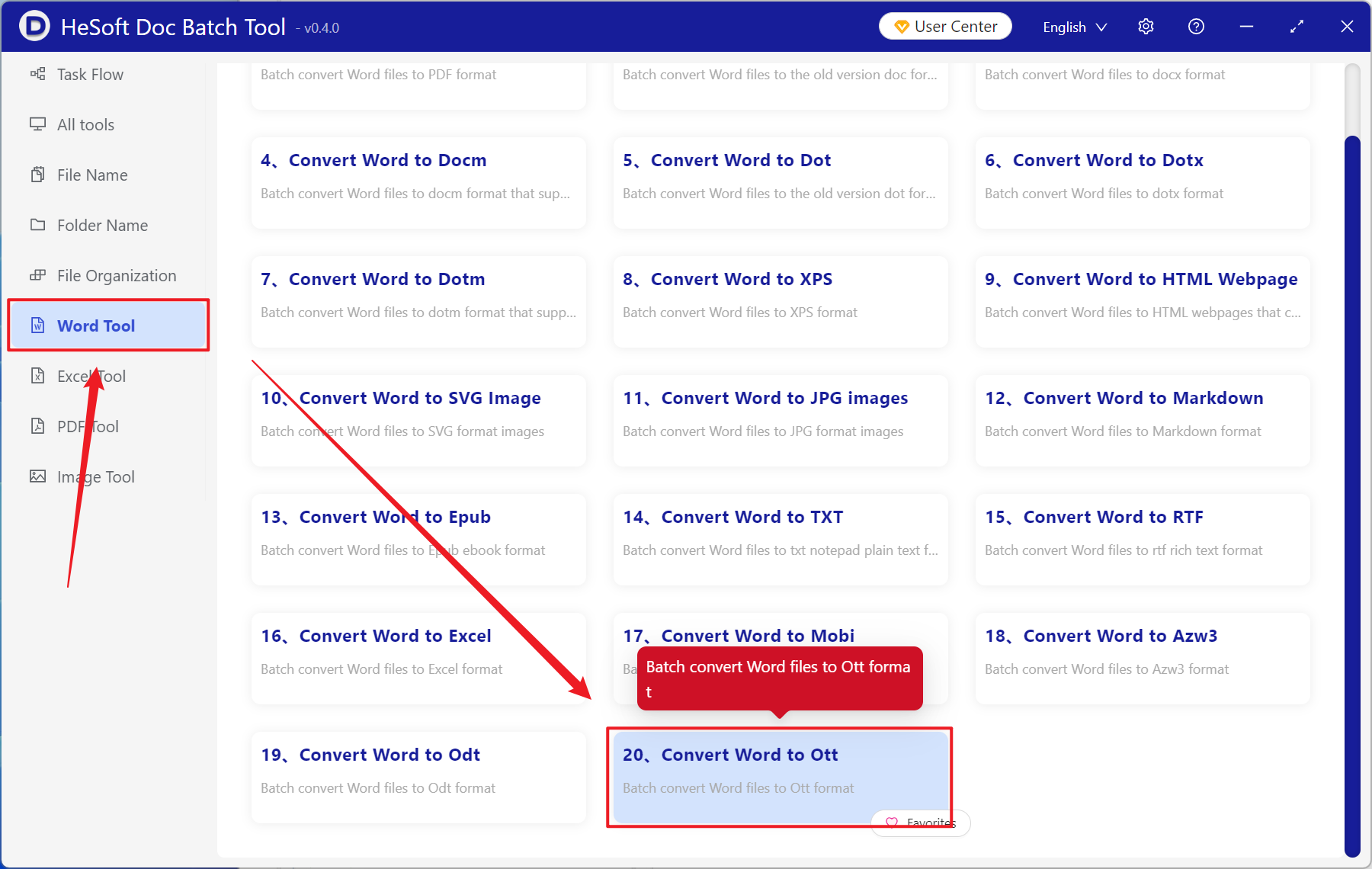Open Convert Word to Excel tool
The image size is (1372, 869).
[418, 659]
